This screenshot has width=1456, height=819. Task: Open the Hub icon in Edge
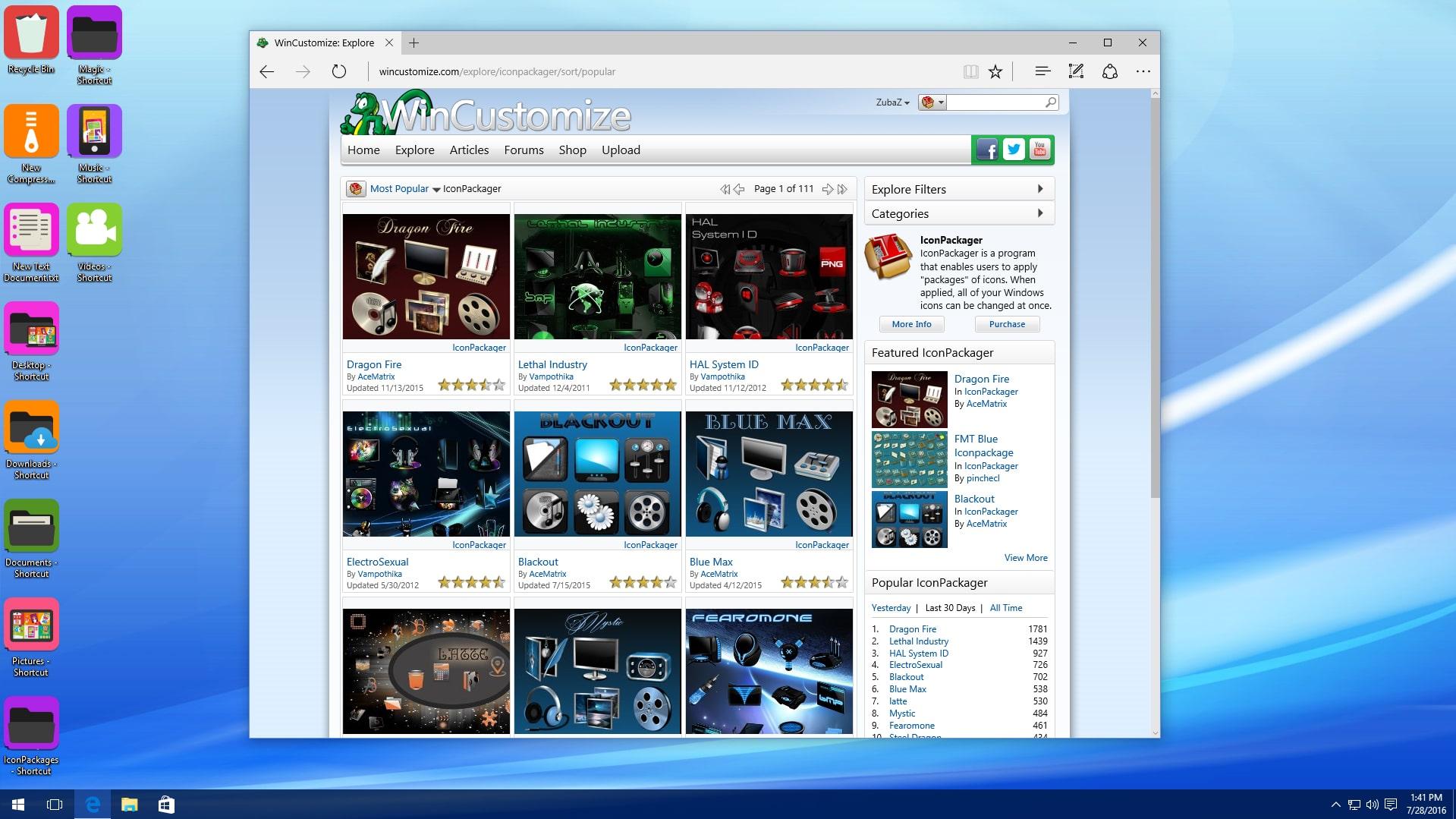(1042, 71)
